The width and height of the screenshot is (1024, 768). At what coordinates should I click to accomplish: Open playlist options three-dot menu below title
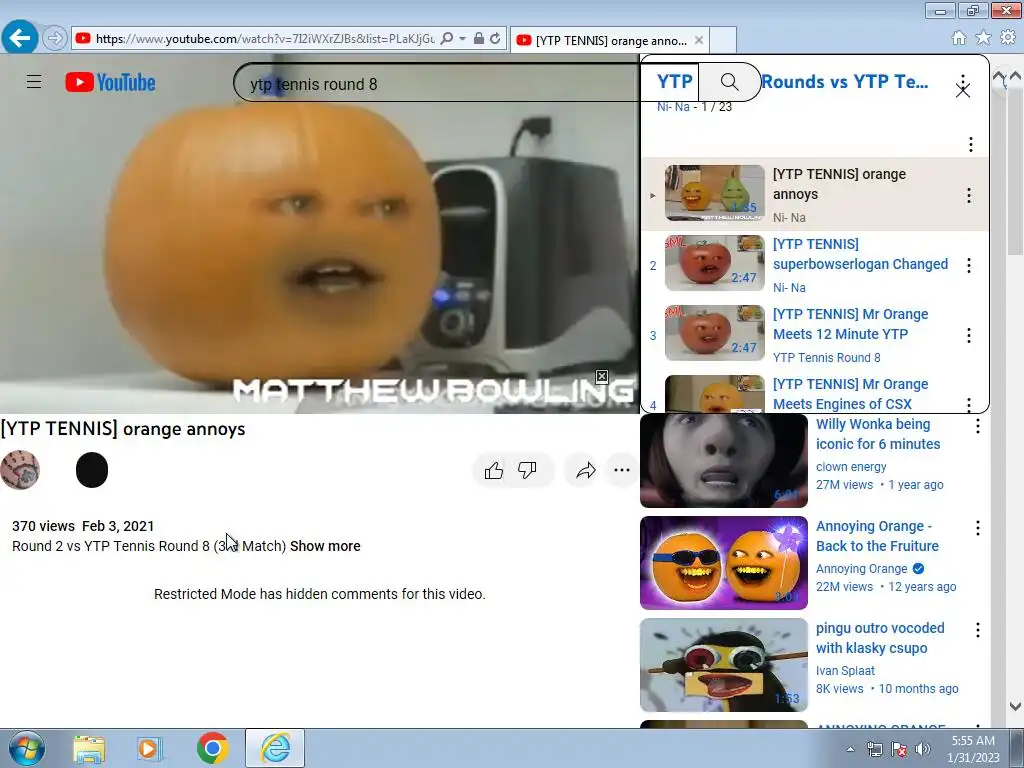tap(970, 144)
